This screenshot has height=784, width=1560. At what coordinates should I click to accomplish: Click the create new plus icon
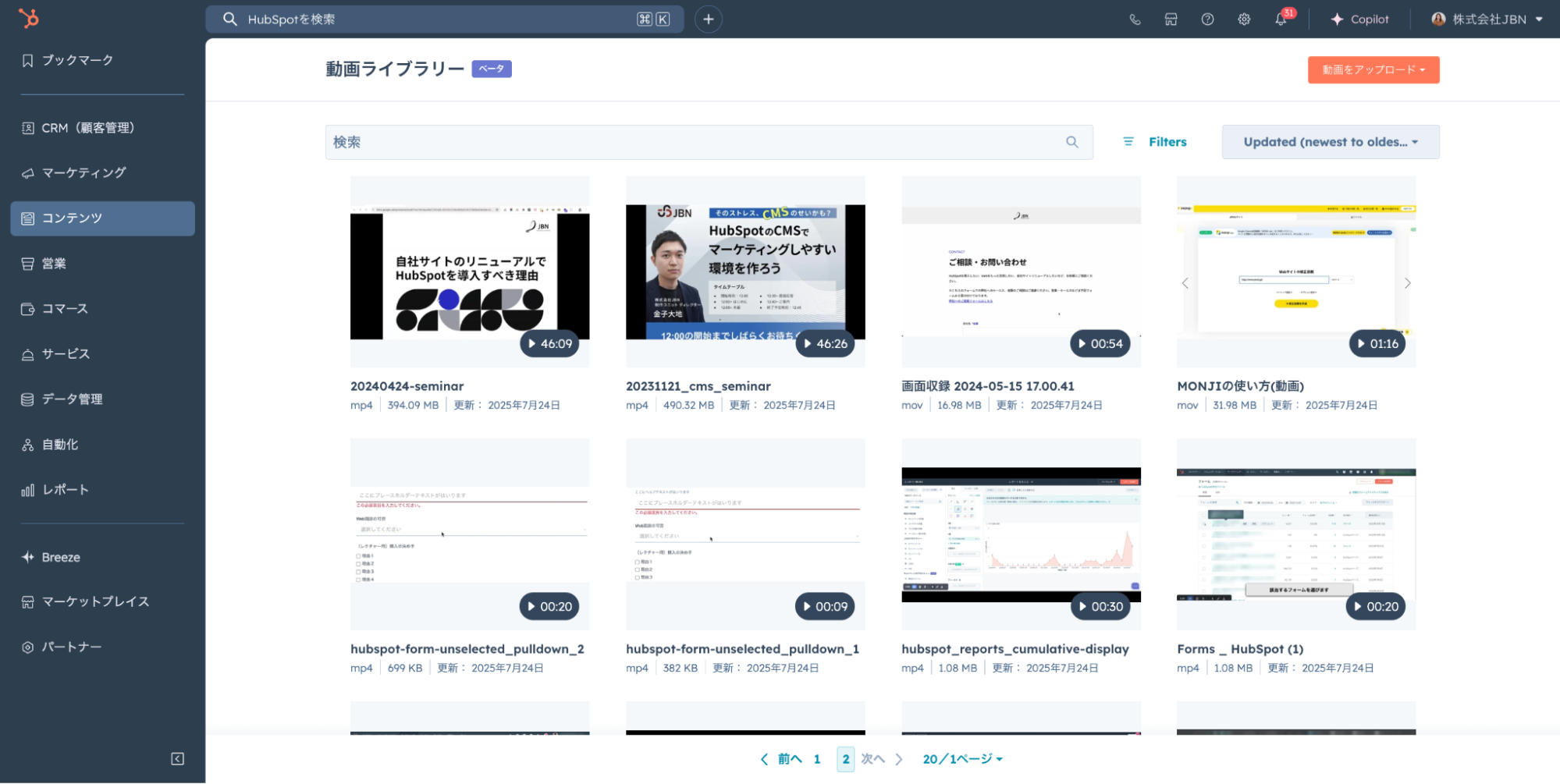tap(708, 20)
